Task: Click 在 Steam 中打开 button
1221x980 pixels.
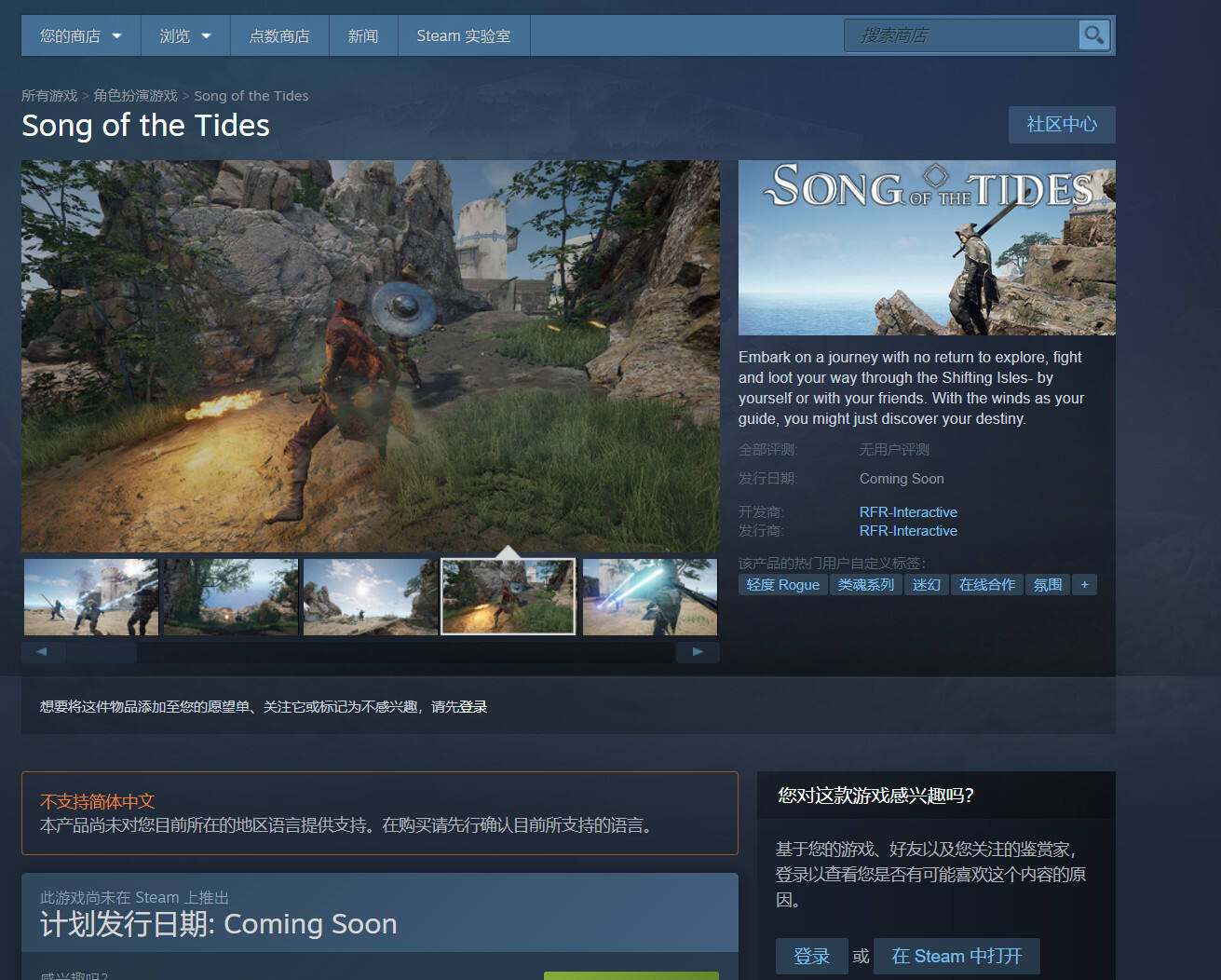Action: pos(956,957)
